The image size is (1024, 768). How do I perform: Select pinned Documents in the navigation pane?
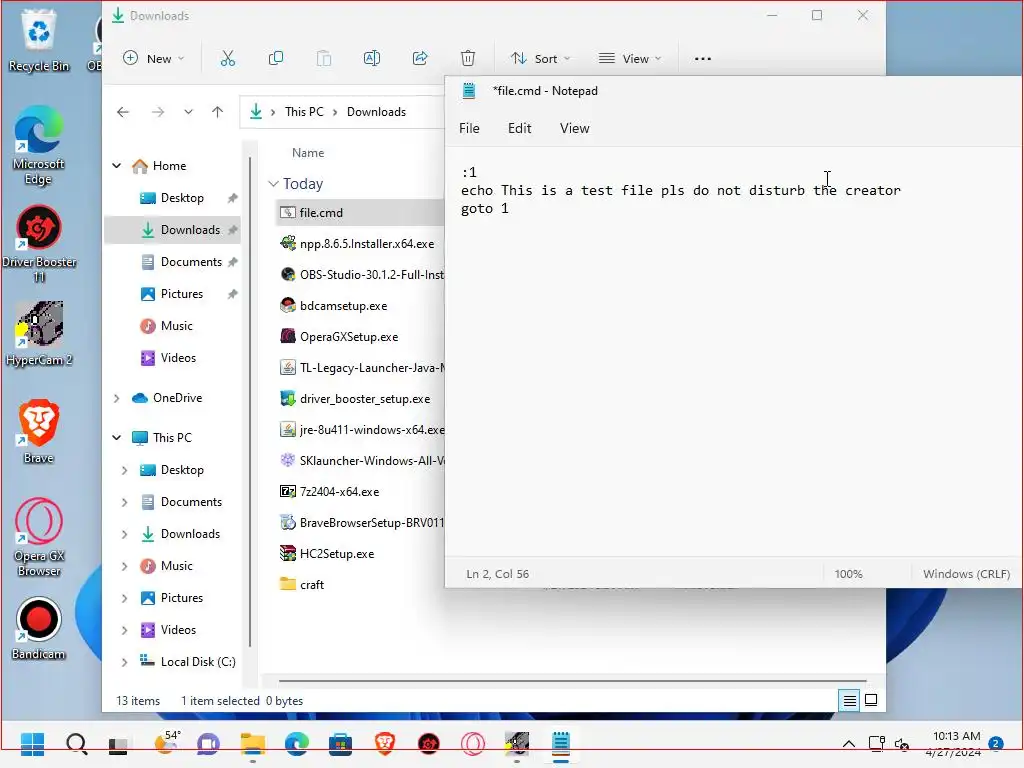(x=172, y=262)
